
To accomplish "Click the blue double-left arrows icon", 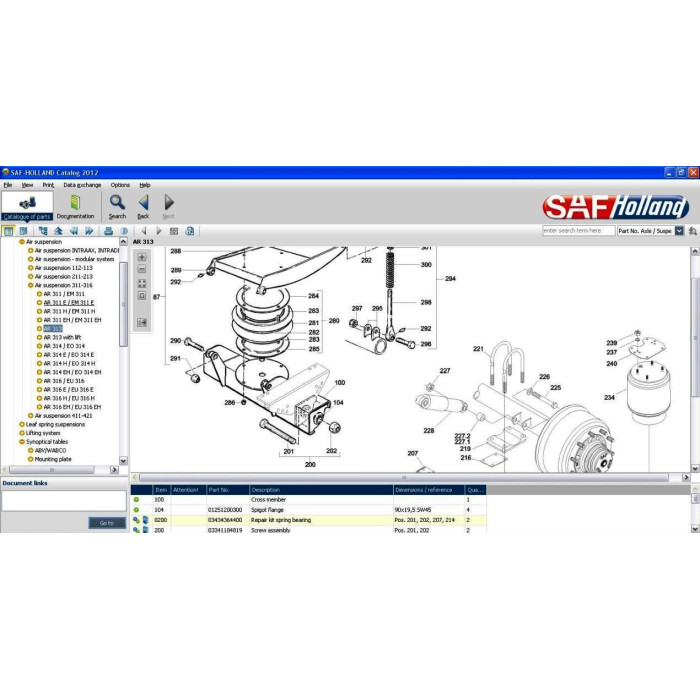I will click(74, 231).
